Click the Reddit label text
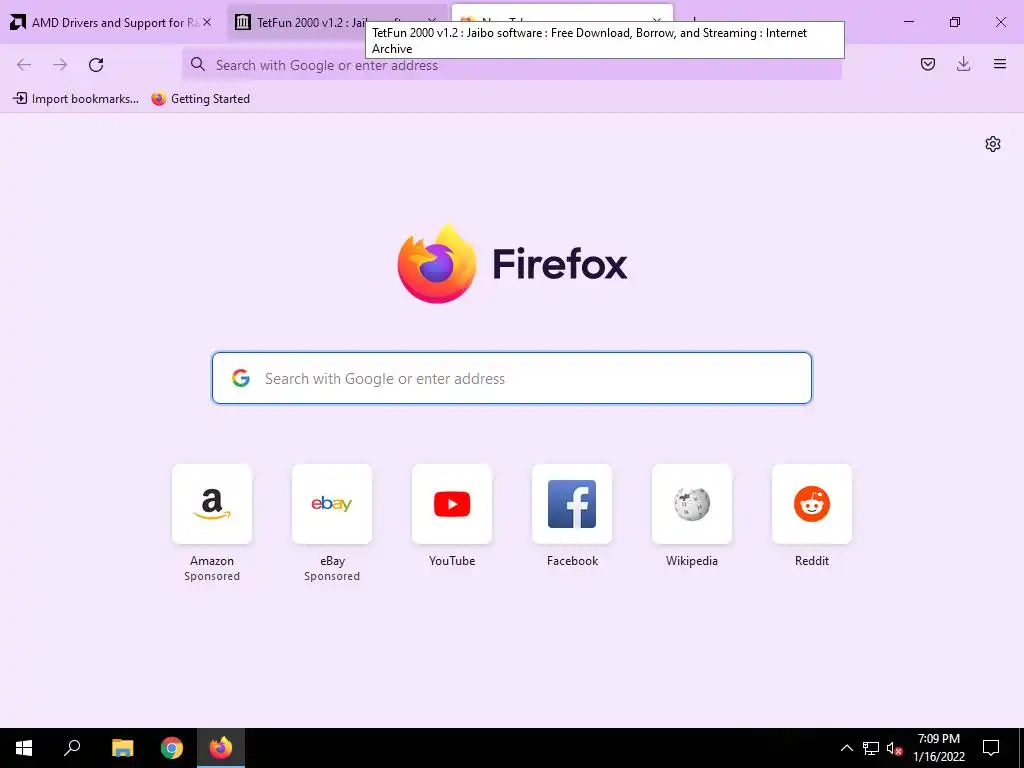Screen dimensions: 1024x768 [812, 560]
